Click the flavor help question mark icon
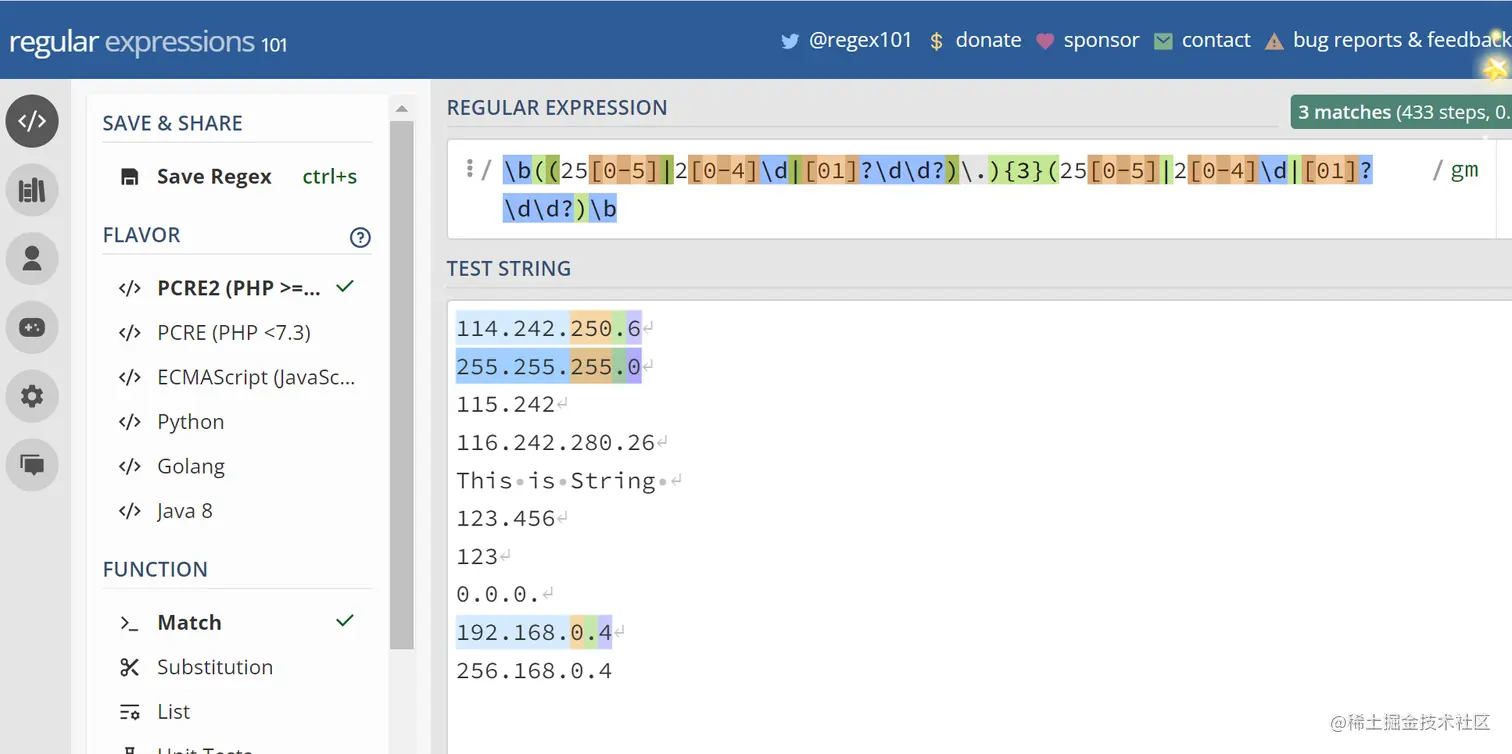Screen dimensions: 1512x754 (360, 237)
